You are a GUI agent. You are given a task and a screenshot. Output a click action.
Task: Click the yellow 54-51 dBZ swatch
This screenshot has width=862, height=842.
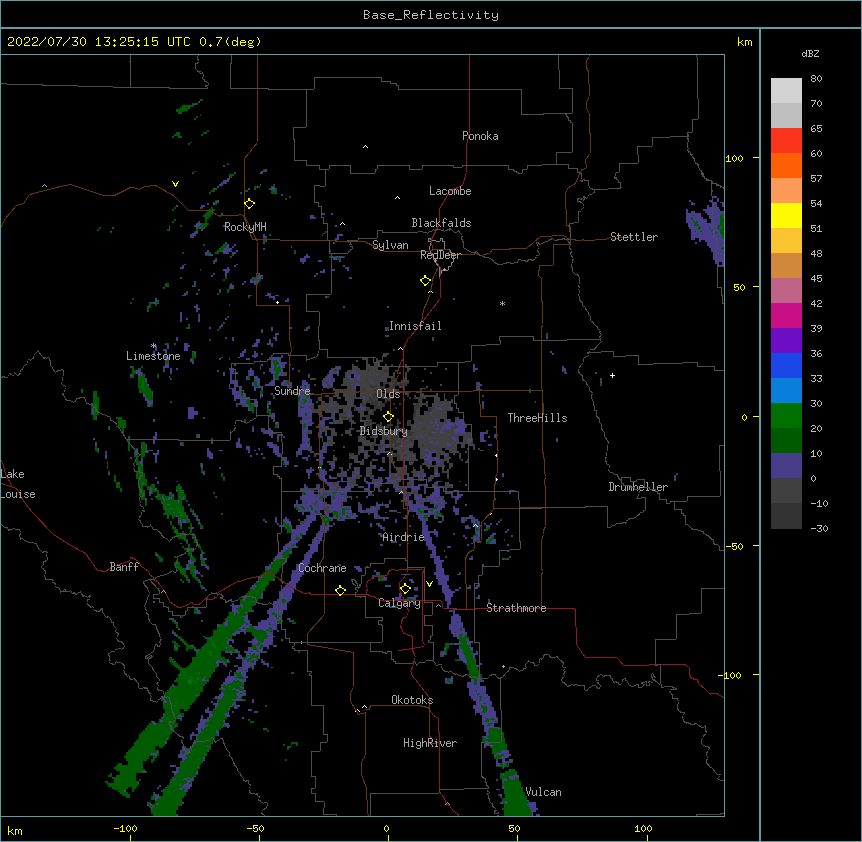point(786,216)
